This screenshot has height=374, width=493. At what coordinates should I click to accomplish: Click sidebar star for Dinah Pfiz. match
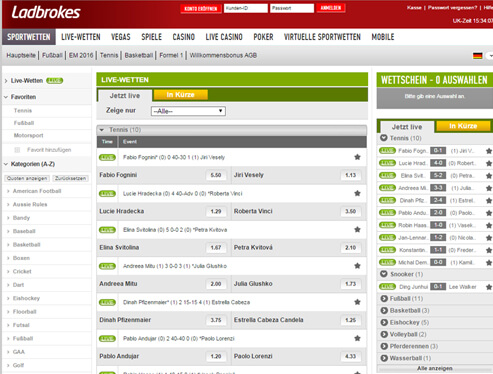[x=489, y=201]
